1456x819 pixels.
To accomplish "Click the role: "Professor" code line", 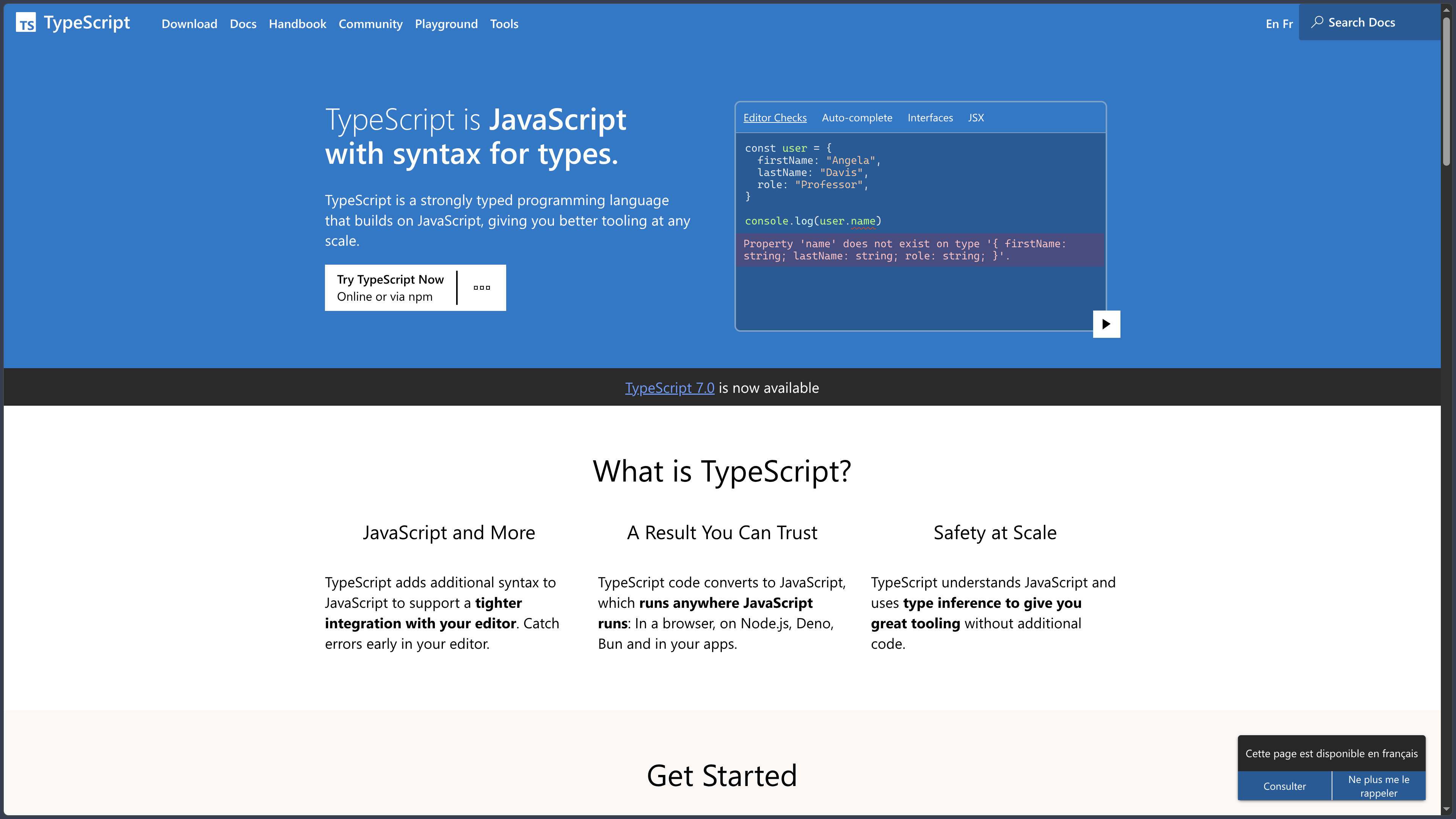I will click(812, 185).
